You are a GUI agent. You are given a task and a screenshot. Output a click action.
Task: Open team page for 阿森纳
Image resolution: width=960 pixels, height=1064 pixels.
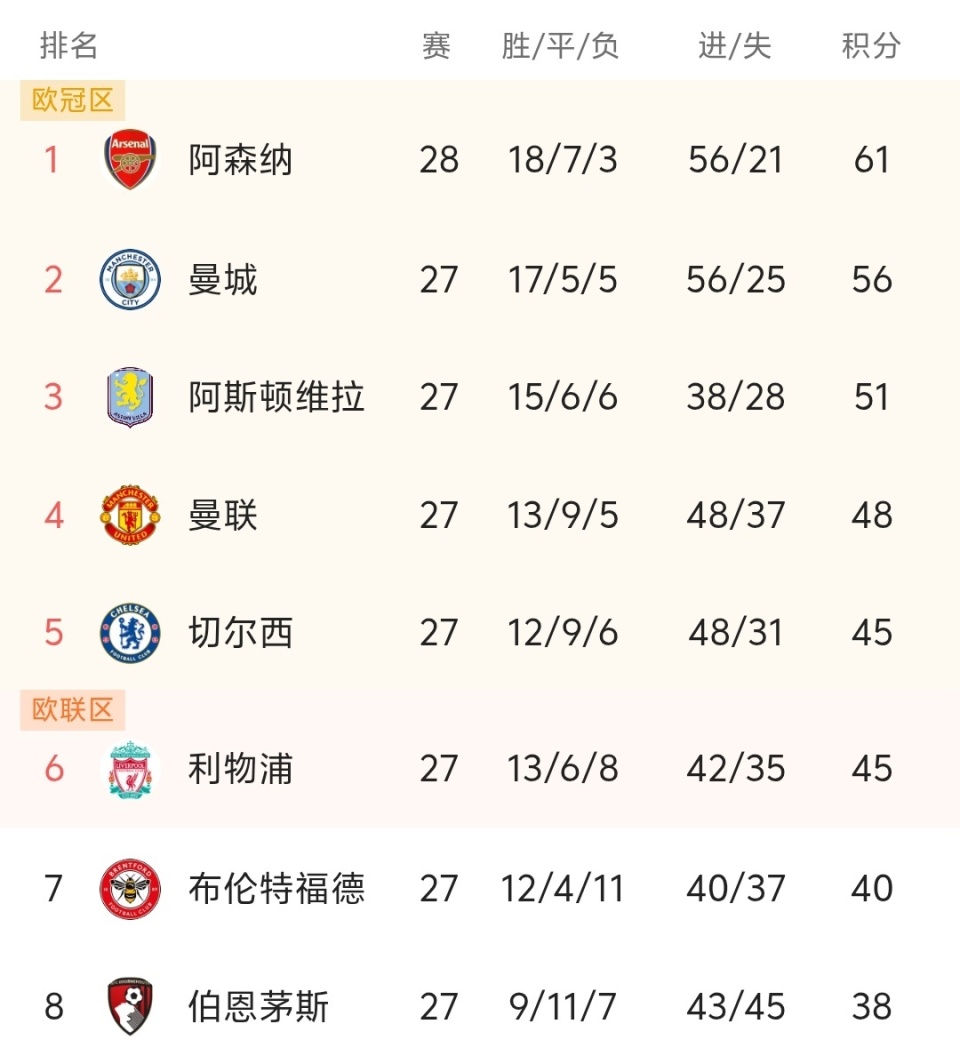click(240, 160)
